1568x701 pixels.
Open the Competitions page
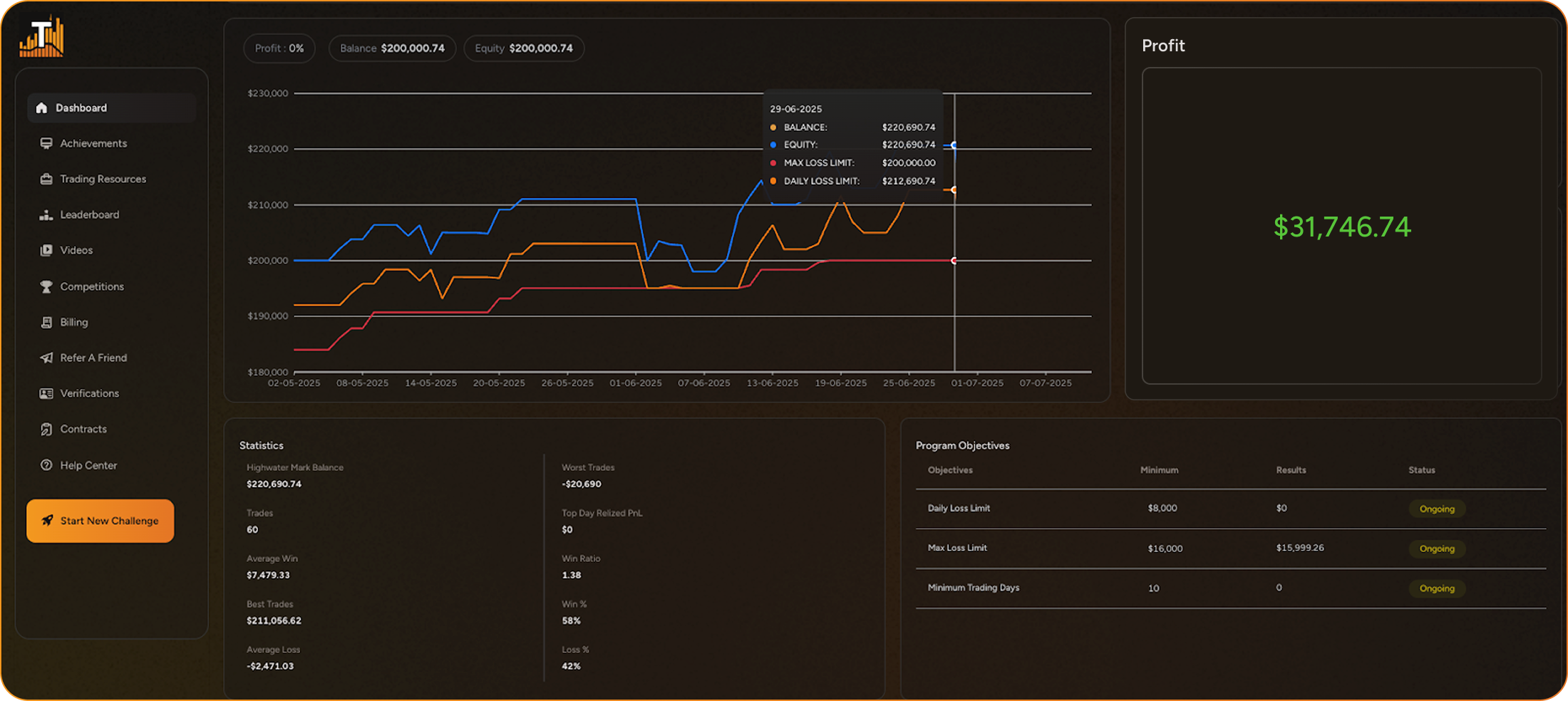pyautogui.click(x=92, y=286)
